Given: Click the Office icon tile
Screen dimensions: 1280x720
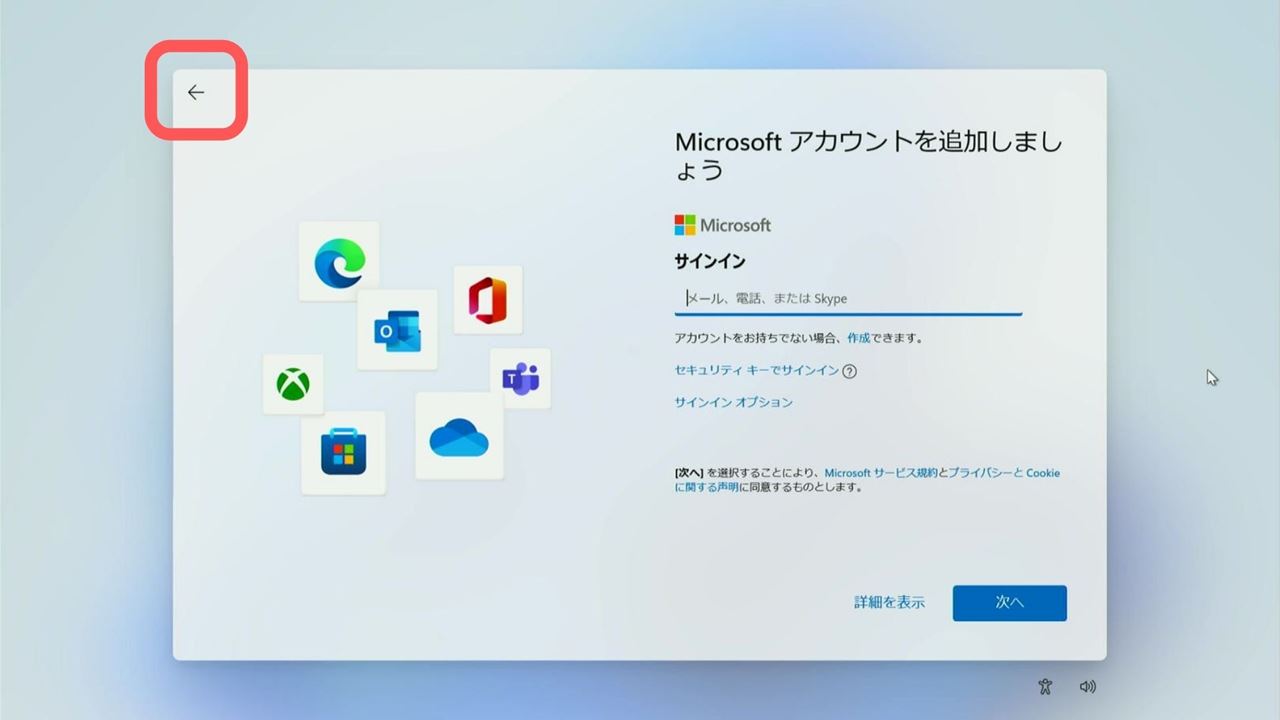Looking at the screenshot, I should pos(488,300).
